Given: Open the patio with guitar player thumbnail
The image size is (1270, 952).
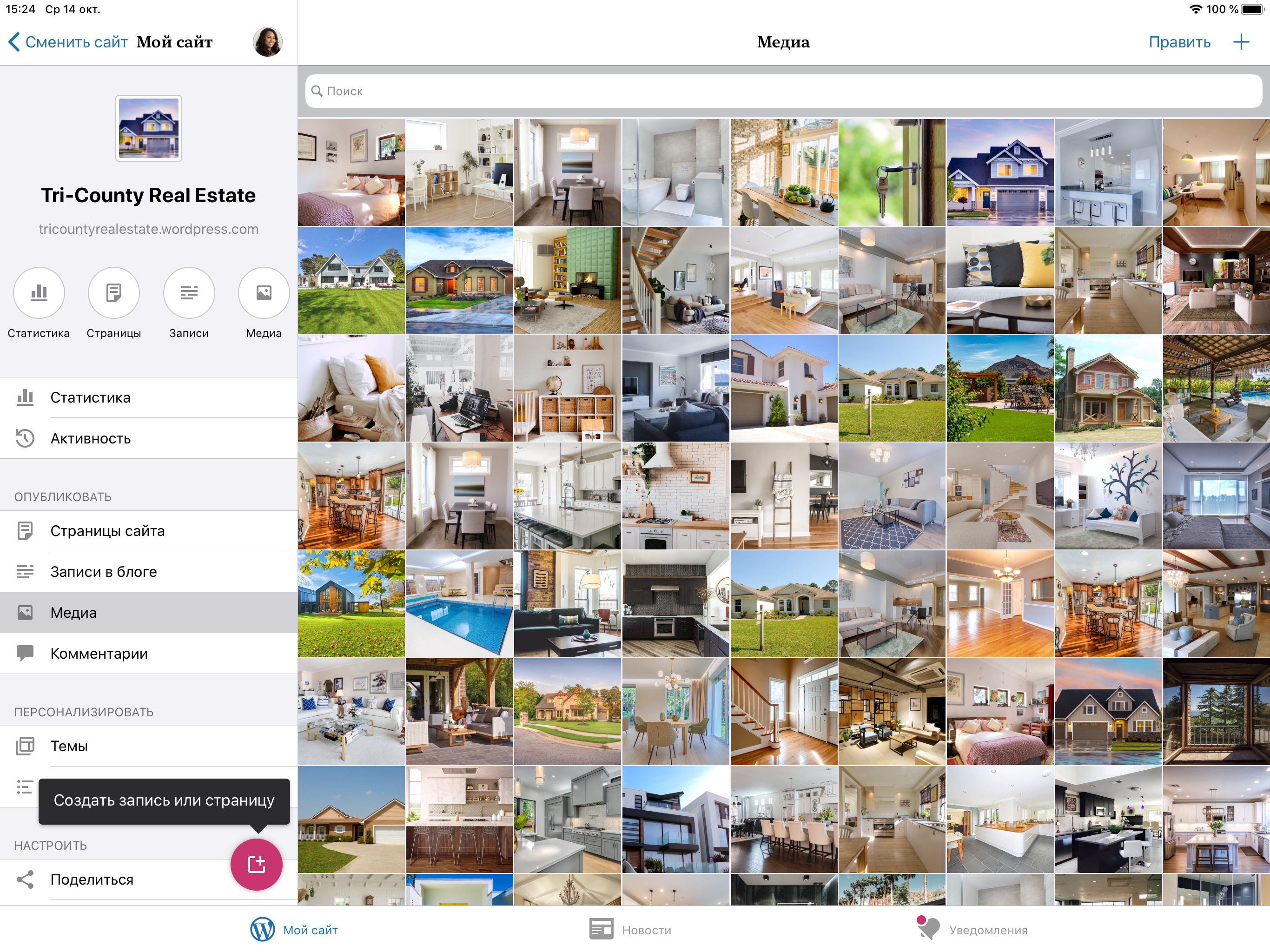Looking at the screenshot, I should pyautogui.click(x=459, y=711).
